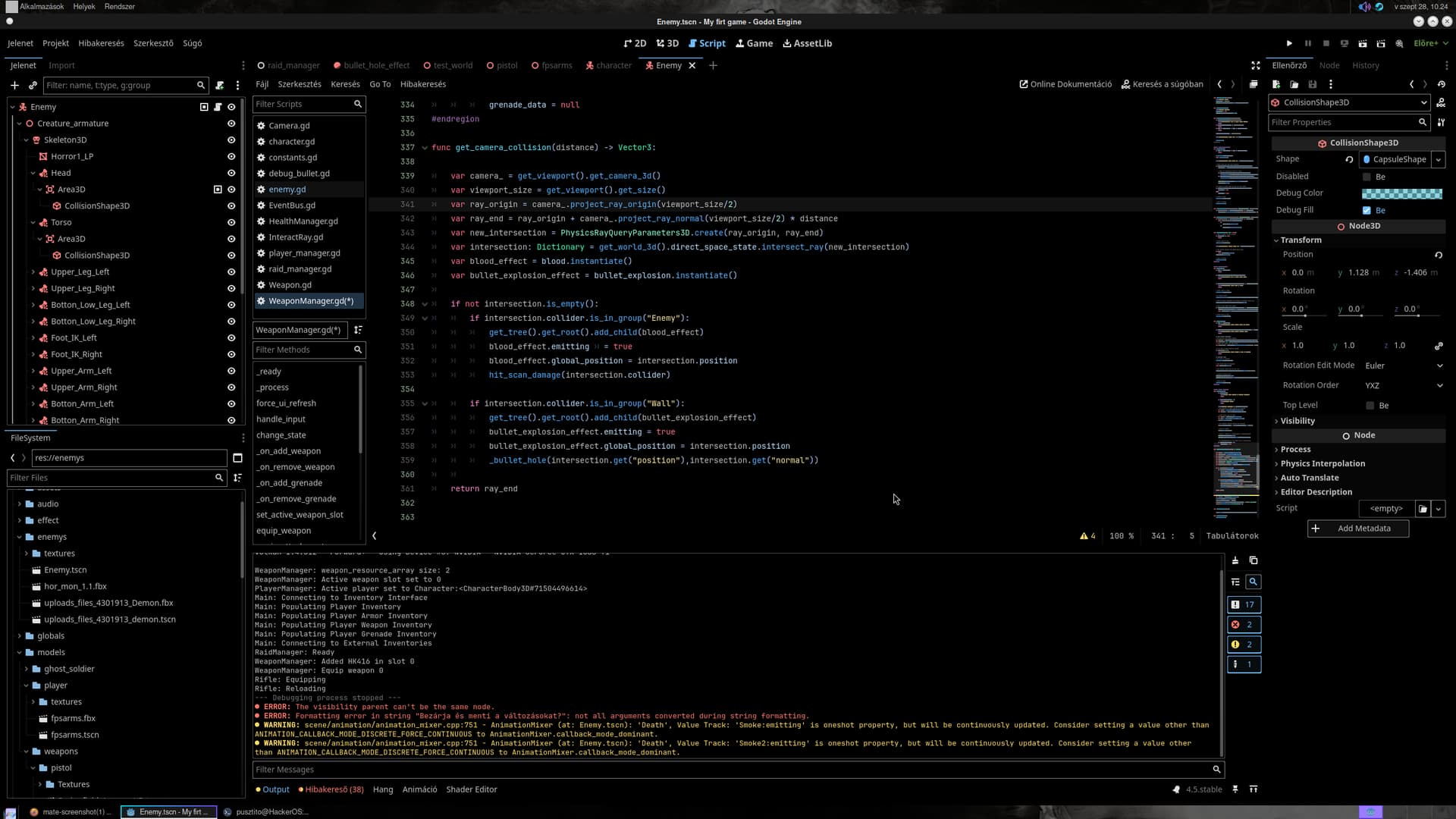This screenshot has height=819, width=1456.
Task: Open the Rotation Order dropdown
Action: coord(1403,385)
